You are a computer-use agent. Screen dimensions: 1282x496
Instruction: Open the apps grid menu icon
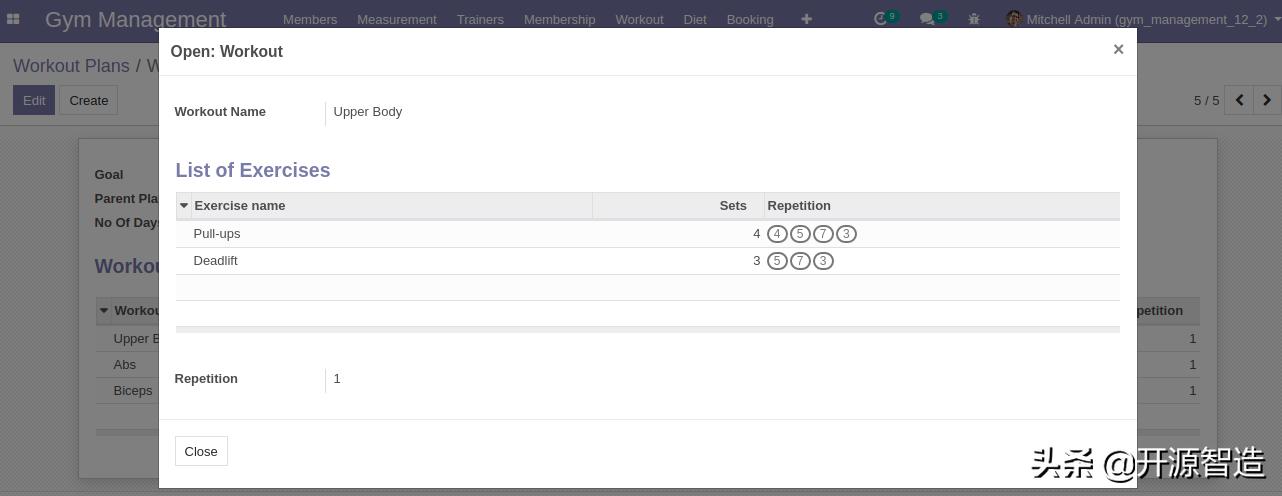13,19
